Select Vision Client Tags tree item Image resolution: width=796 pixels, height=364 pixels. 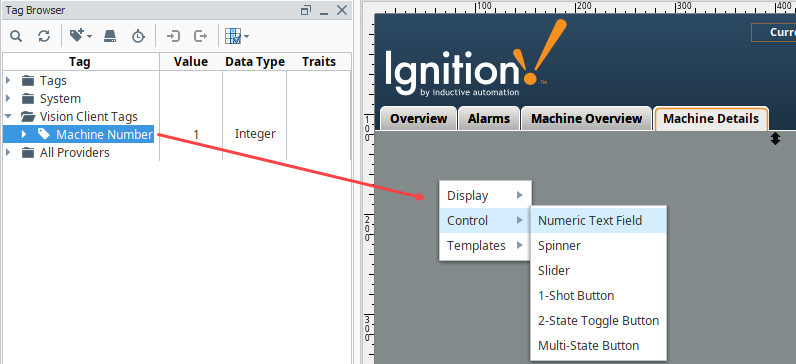[89, 117]
